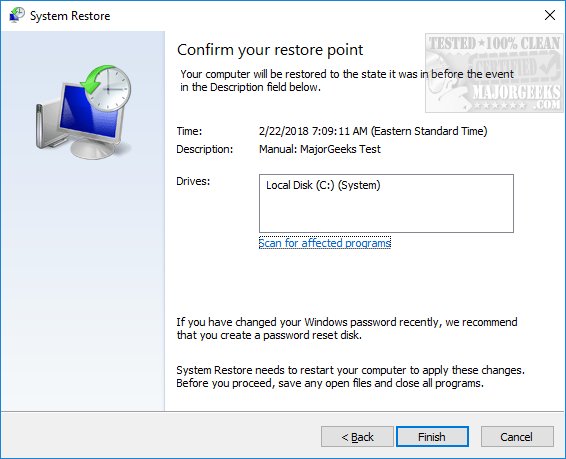Click the Drives label

[x=193, y=181]
